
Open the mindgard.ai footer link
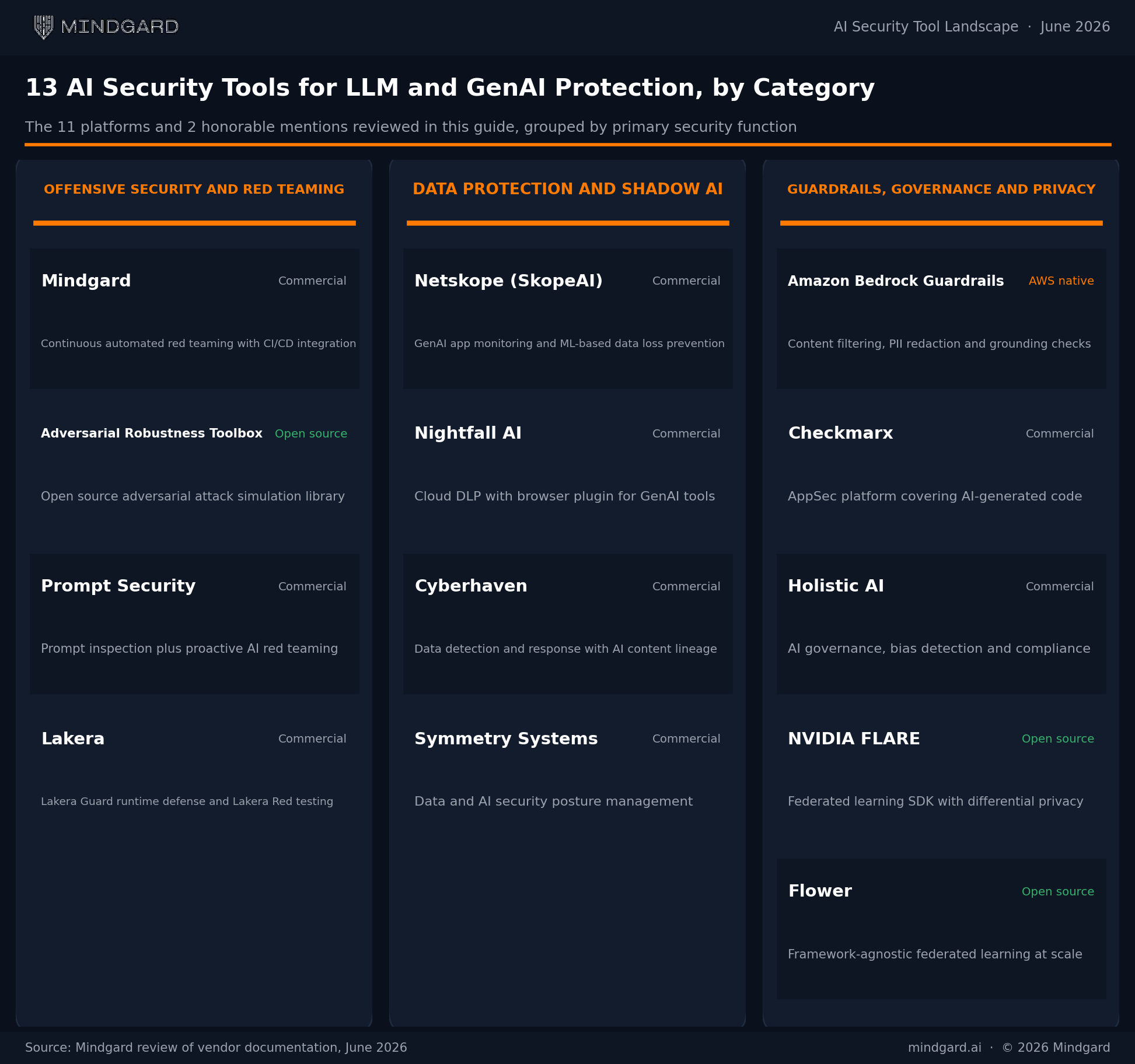point(945,1048)
